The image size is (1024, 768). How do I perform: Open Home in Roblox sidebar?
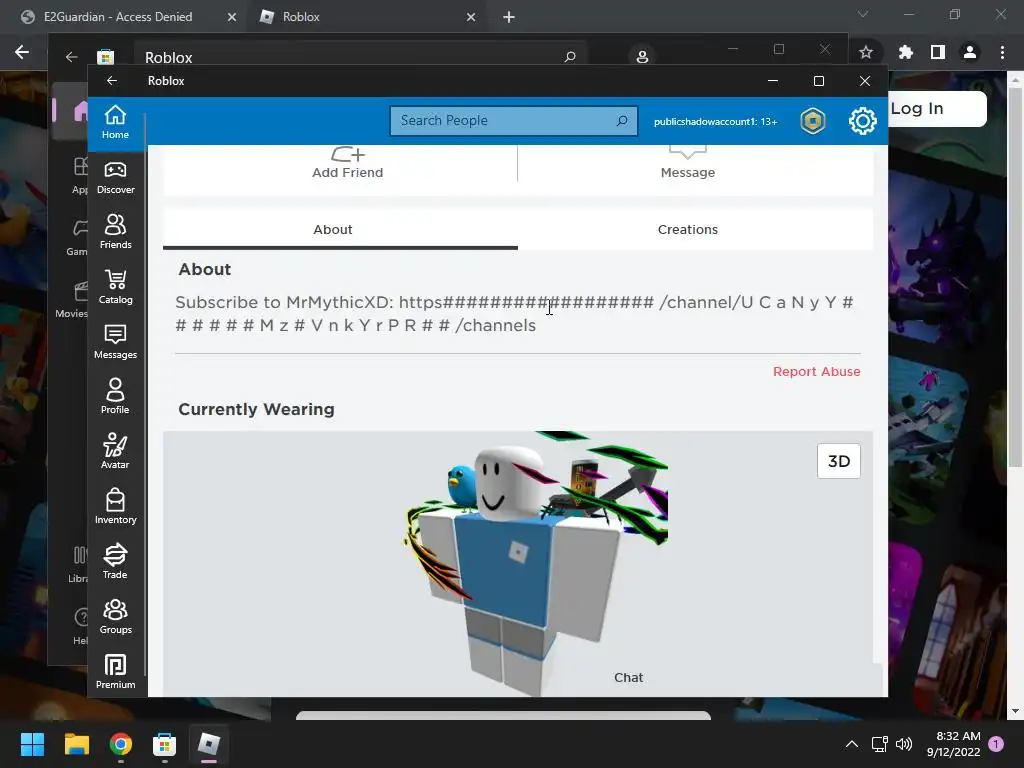click(115, 122)
